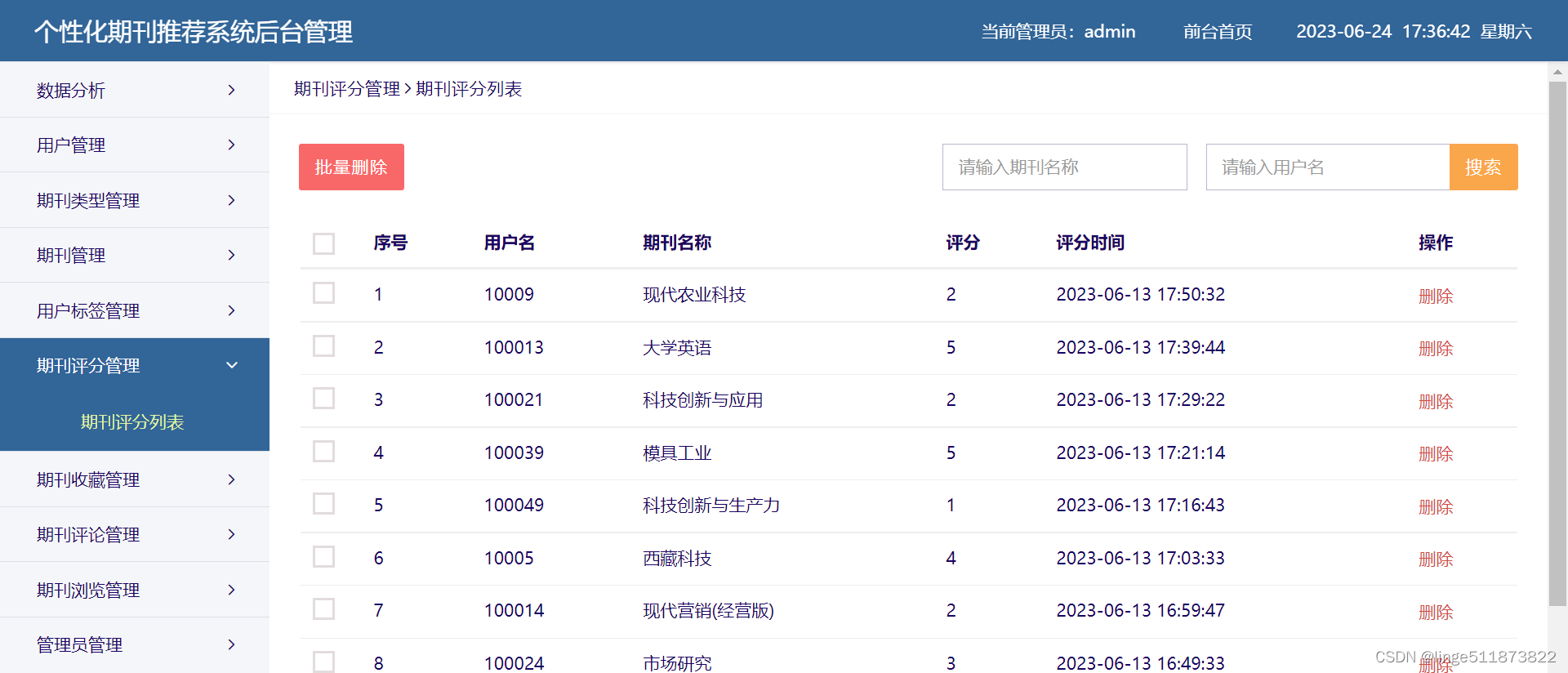Delete the 现代营销(经营版) rating
The image size is (1568, 673).
pos(1436,613)
